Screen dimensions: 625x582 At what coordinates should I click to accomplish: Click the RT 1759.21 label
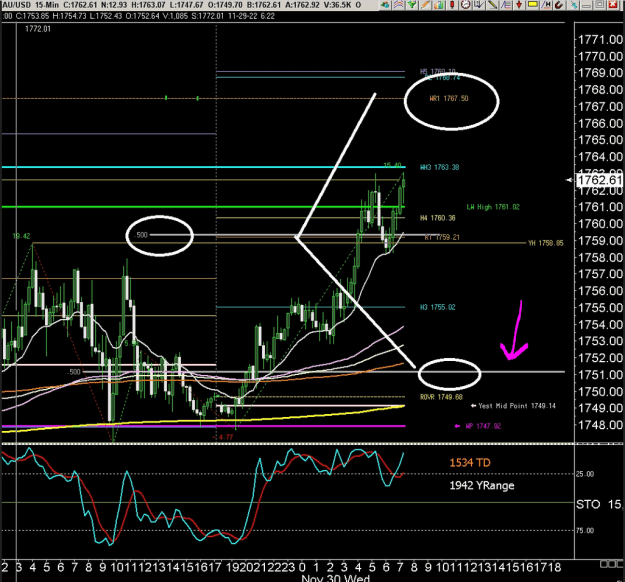[442, 237]
